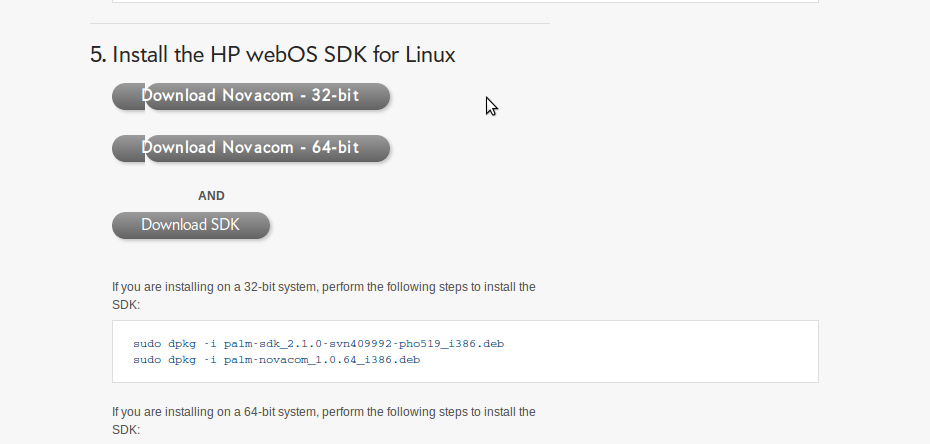Image resolution: width=930 pixels, height=444 pixels.
Task: Click the bold AND text between download buttons
Action: [x=211, y=196]
